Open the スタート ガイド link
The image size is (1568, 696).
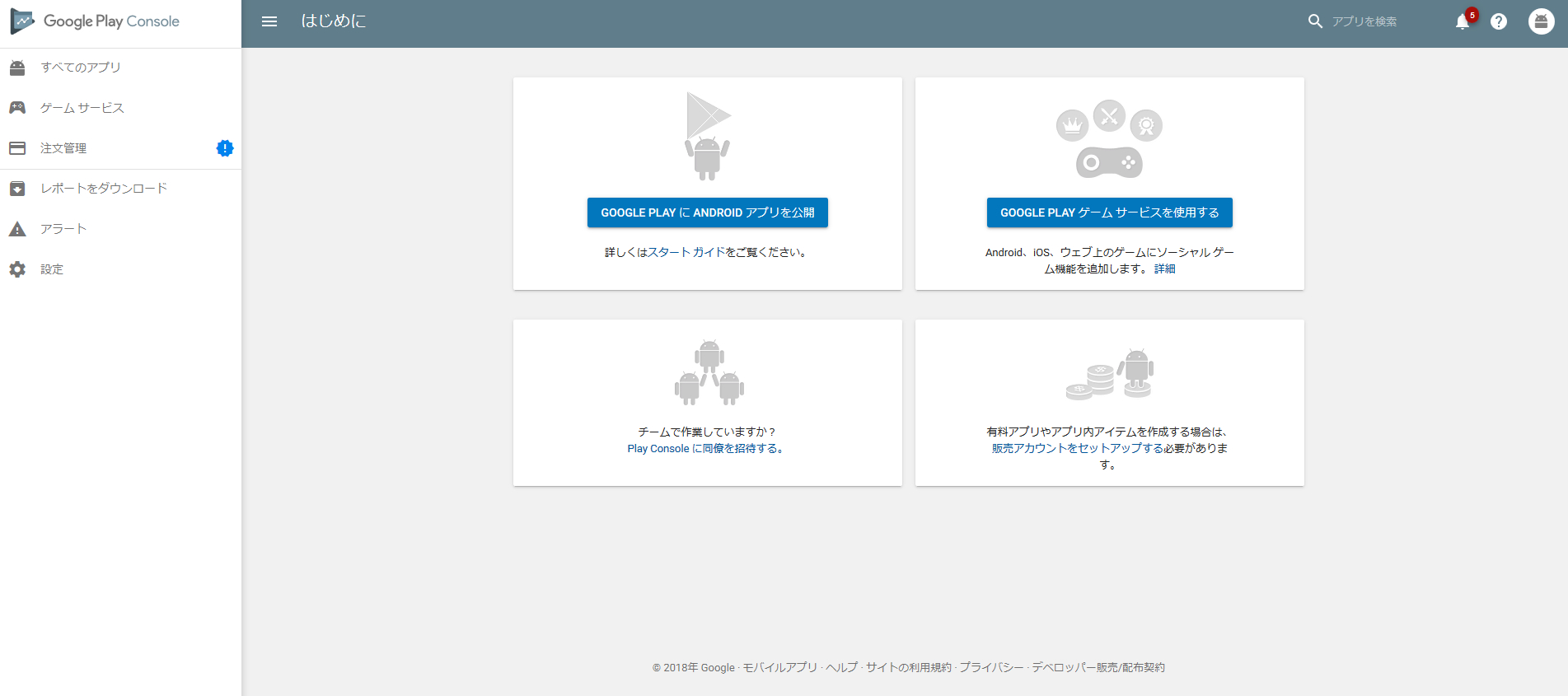click(686, 252)
